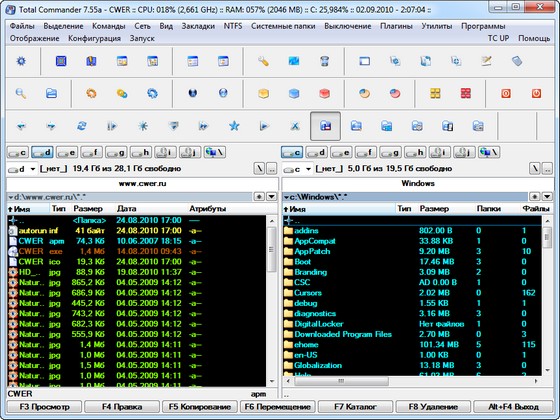Click the blank white window icon

pyautogui.click(x=364, y=61)
